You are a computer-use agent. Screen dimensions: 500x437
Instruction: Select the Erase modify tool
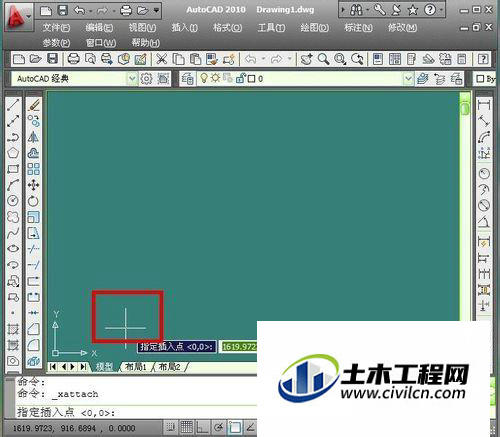point(33,105)
